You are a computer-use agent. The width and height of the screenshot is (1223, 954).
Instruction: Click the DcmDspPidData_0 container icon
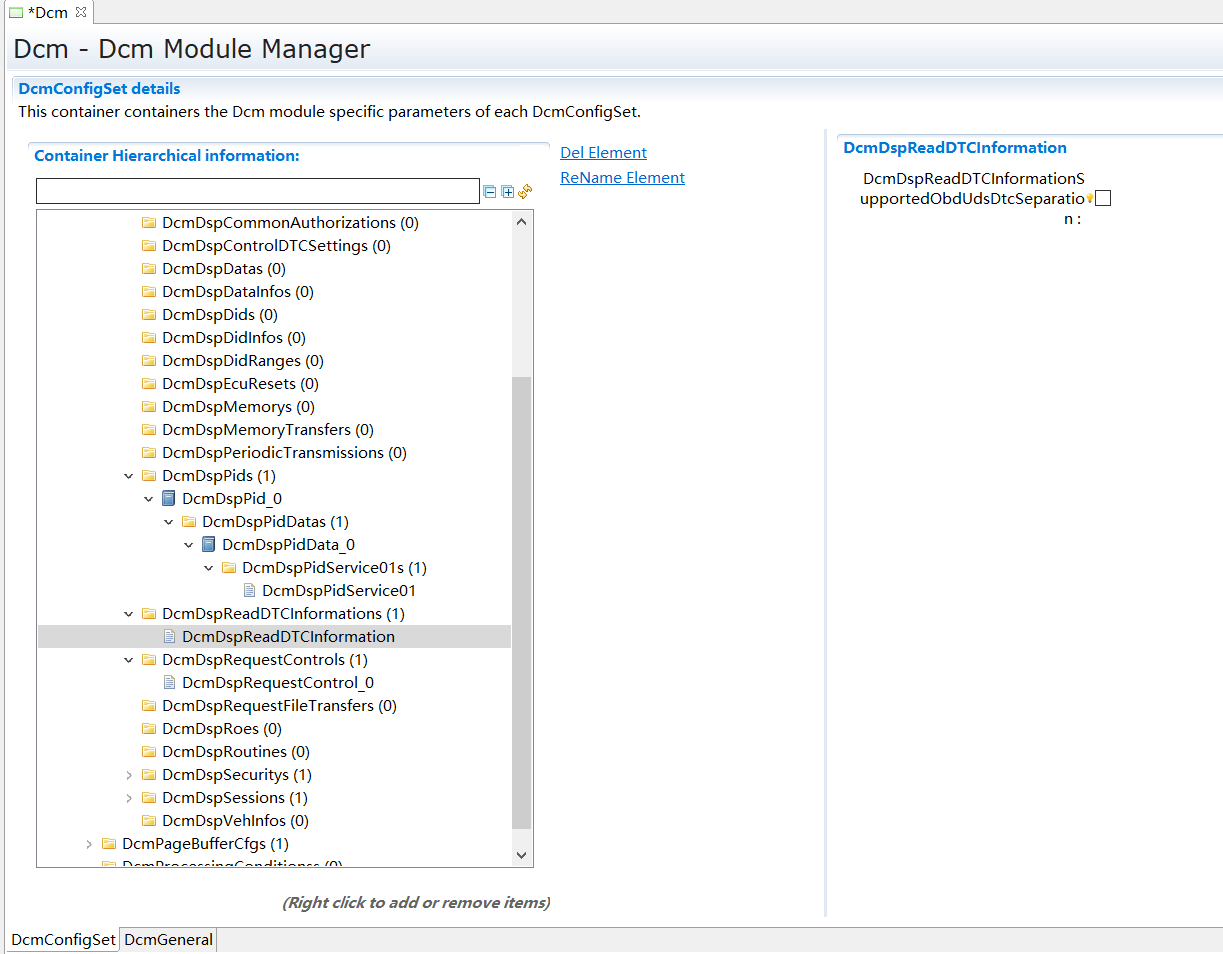(209, 544)
